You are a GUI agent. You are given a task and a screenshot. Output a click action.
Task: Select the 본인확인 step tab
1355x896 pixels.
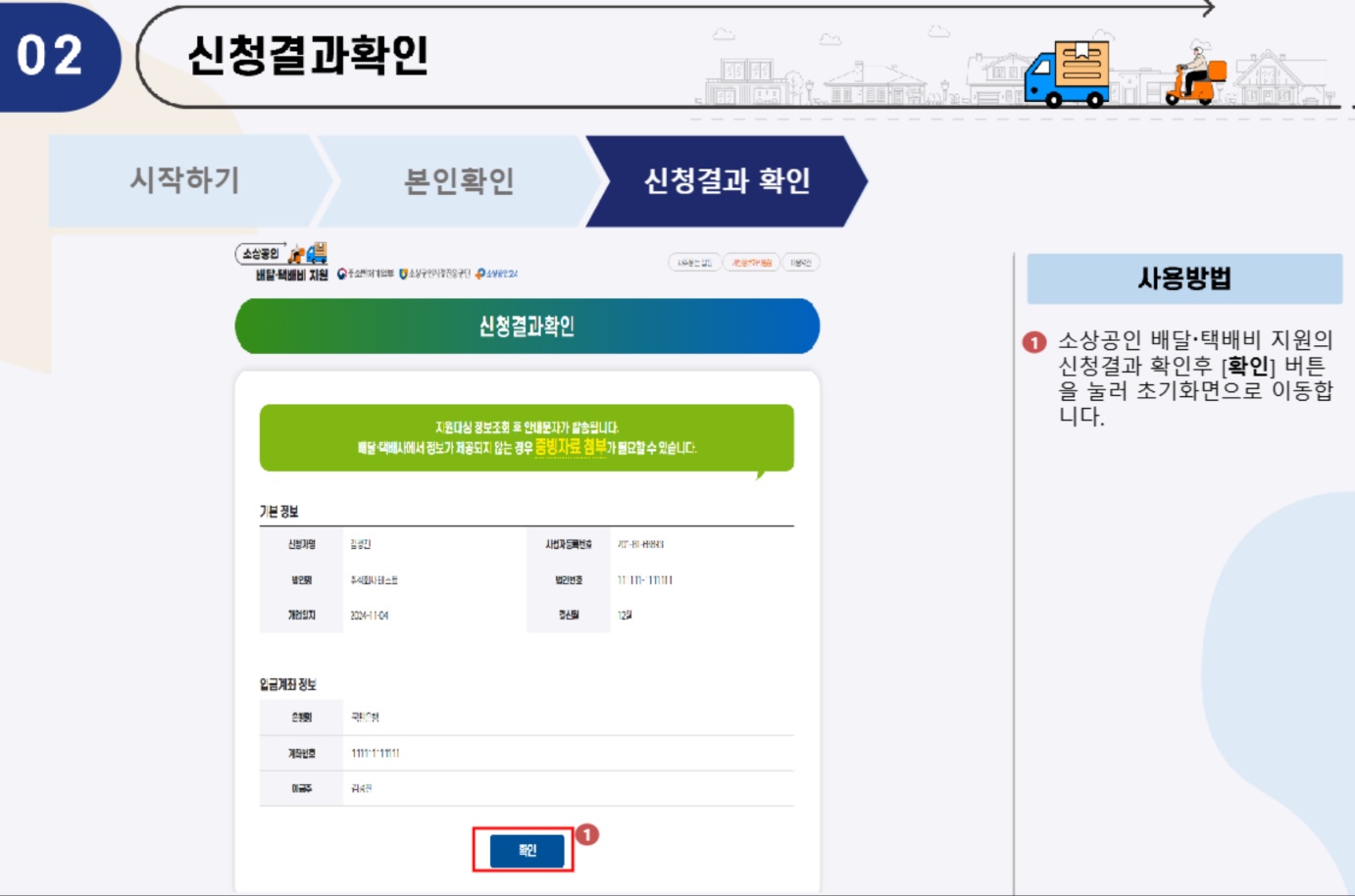(459, 180)
